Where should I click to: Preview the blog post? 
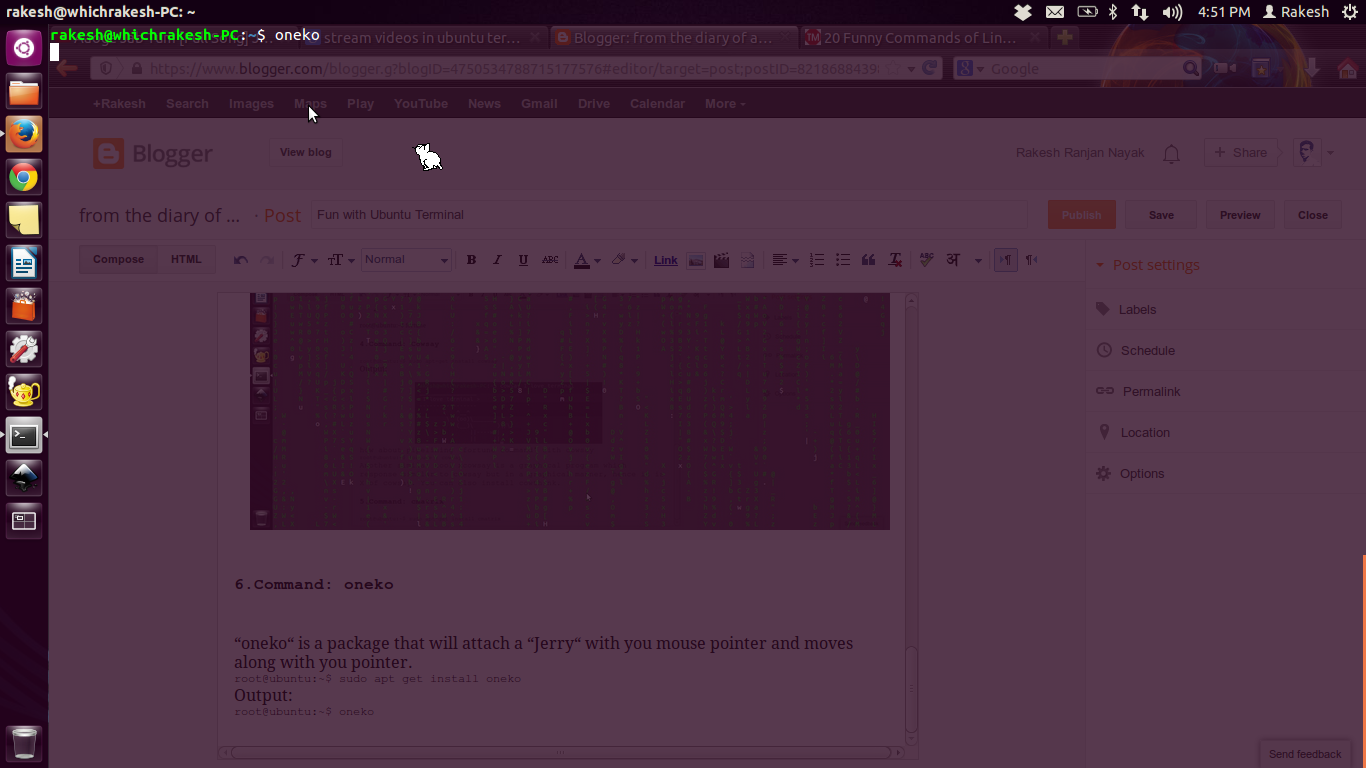(1240, 215)
